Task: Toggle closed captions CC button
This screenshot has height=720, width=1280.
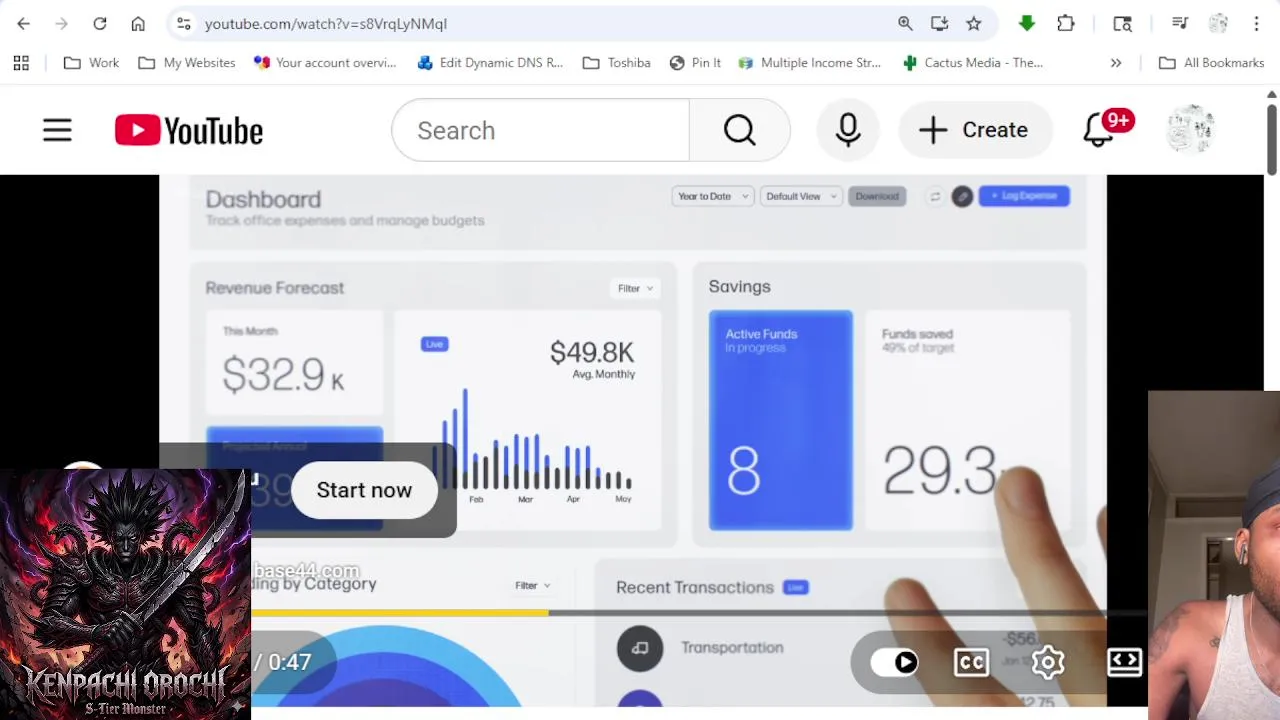Action: (x=971, y=662)
